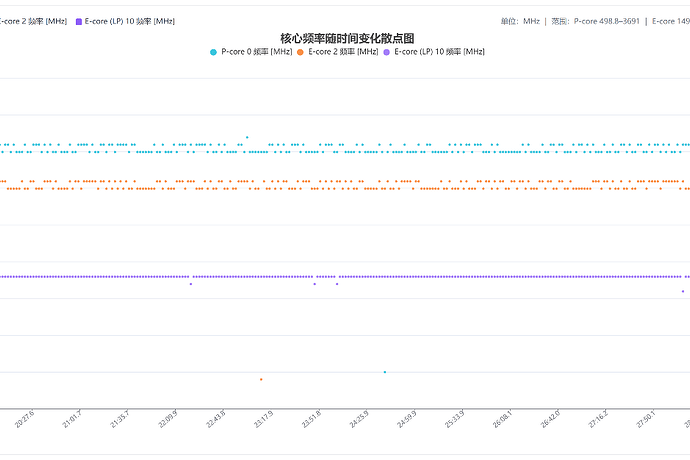
Task: Select top-left E-core (LP) 10 频率 [MHz] label
Action: 130,21
